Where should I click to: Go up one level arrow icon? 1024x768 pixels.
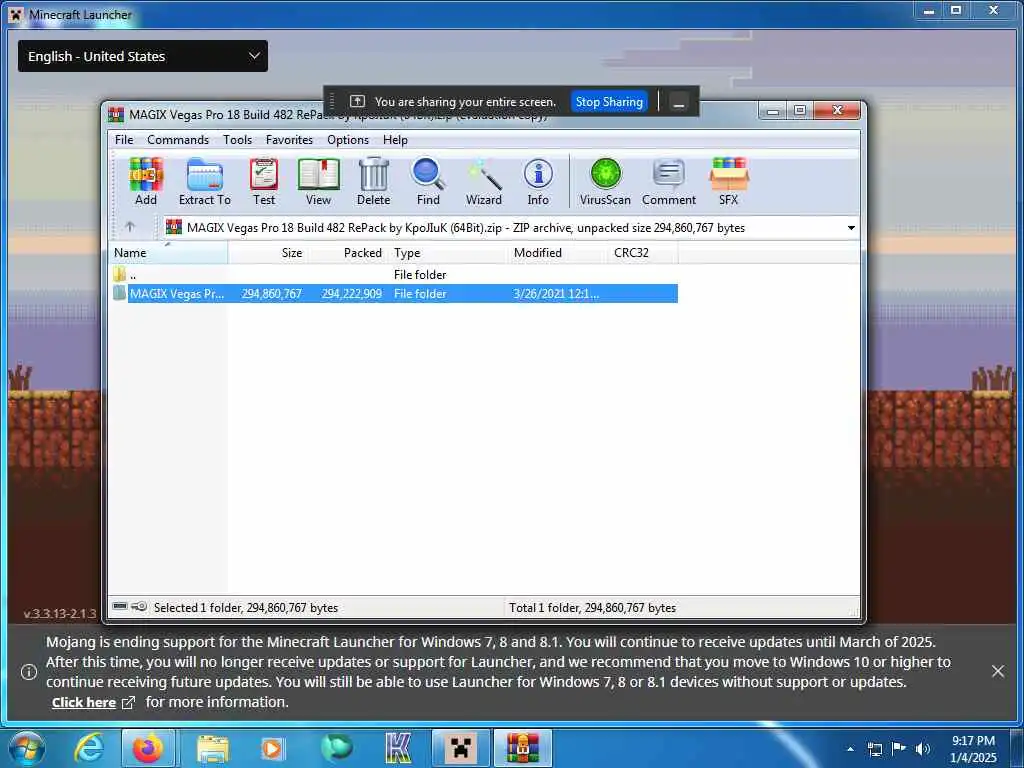(130, 227)
